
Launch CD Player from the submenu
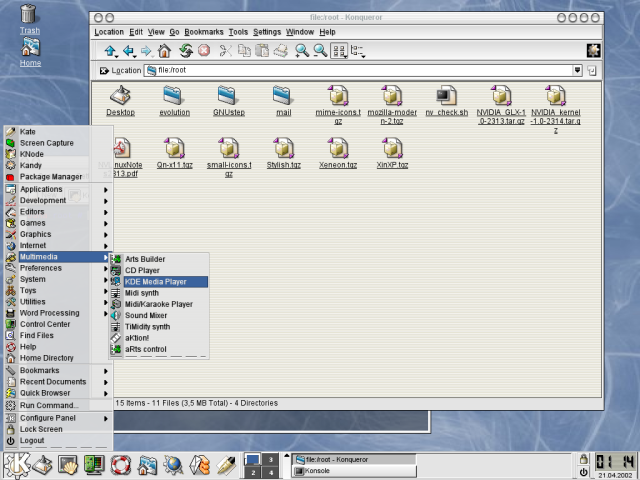[x=159, y=270]
